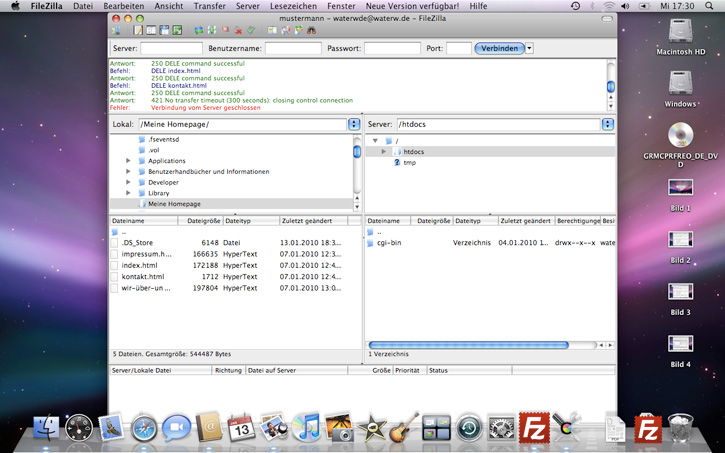Screen dimensions: 725x453
Task: Open the quickconnect history dropdown arrow
Action: click(529, 48)
